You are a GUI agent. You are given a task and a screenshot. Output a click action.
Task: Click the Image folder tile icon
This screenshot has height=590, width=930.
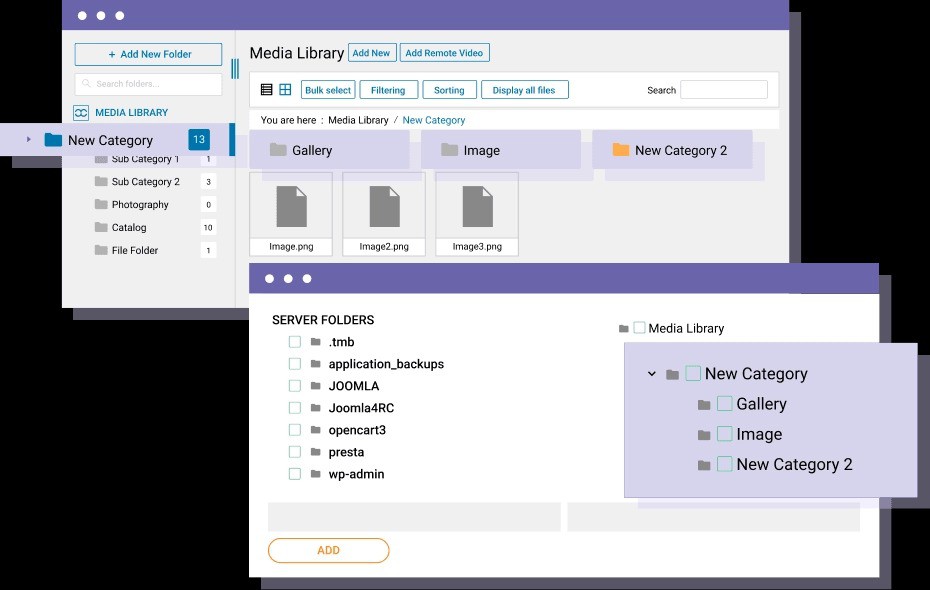[449, 150]
